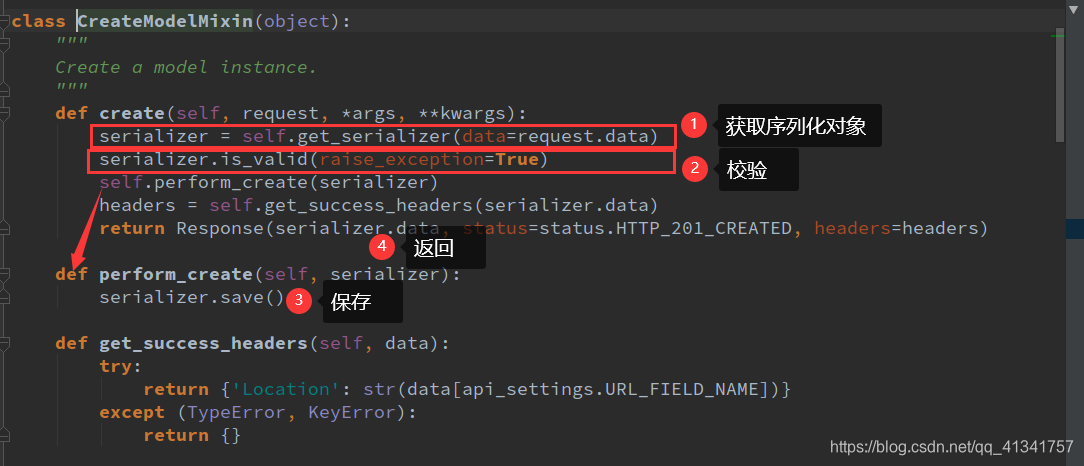
Task: Click the 'get_serializer' method call
Action: 375,136
